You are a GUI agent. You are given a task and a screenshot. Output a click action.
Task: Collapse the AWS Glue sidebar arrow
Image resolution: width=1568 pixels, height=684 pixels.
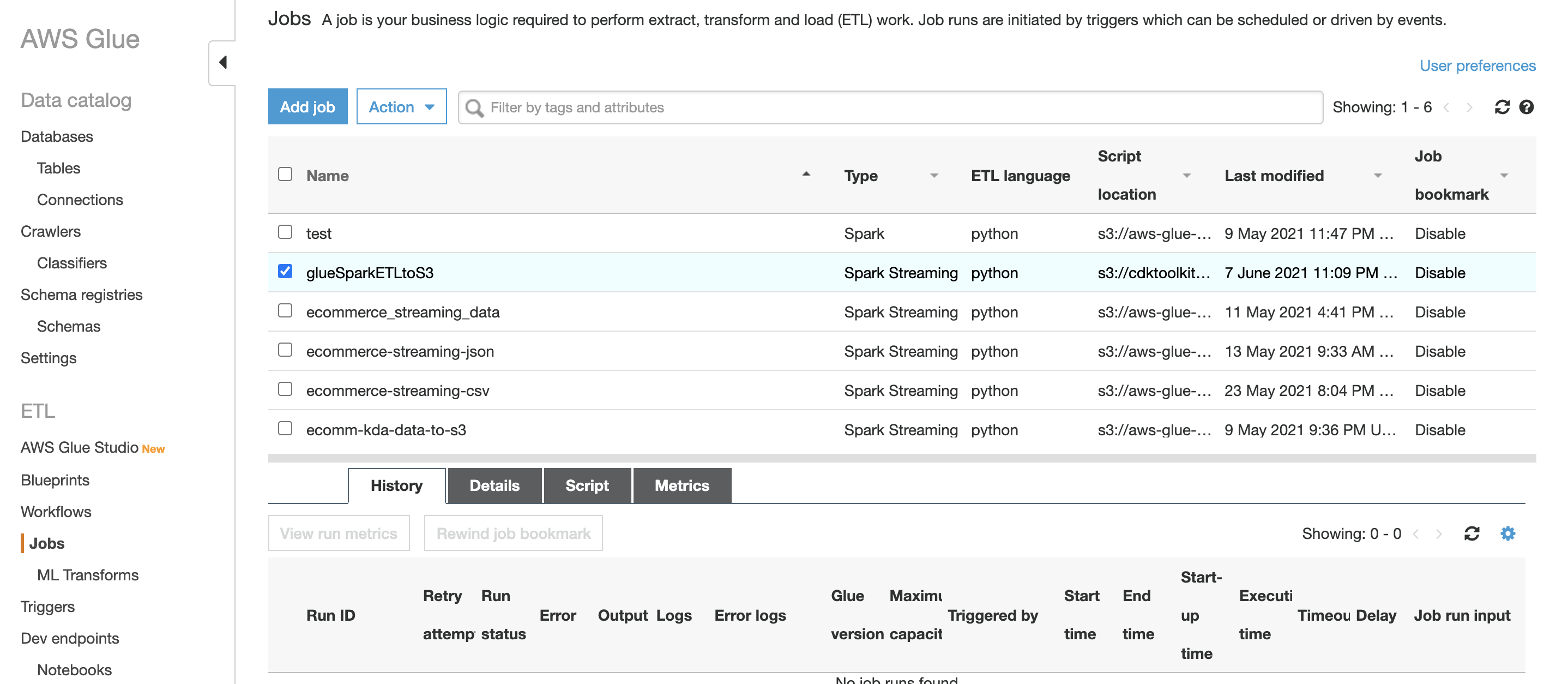223,62
